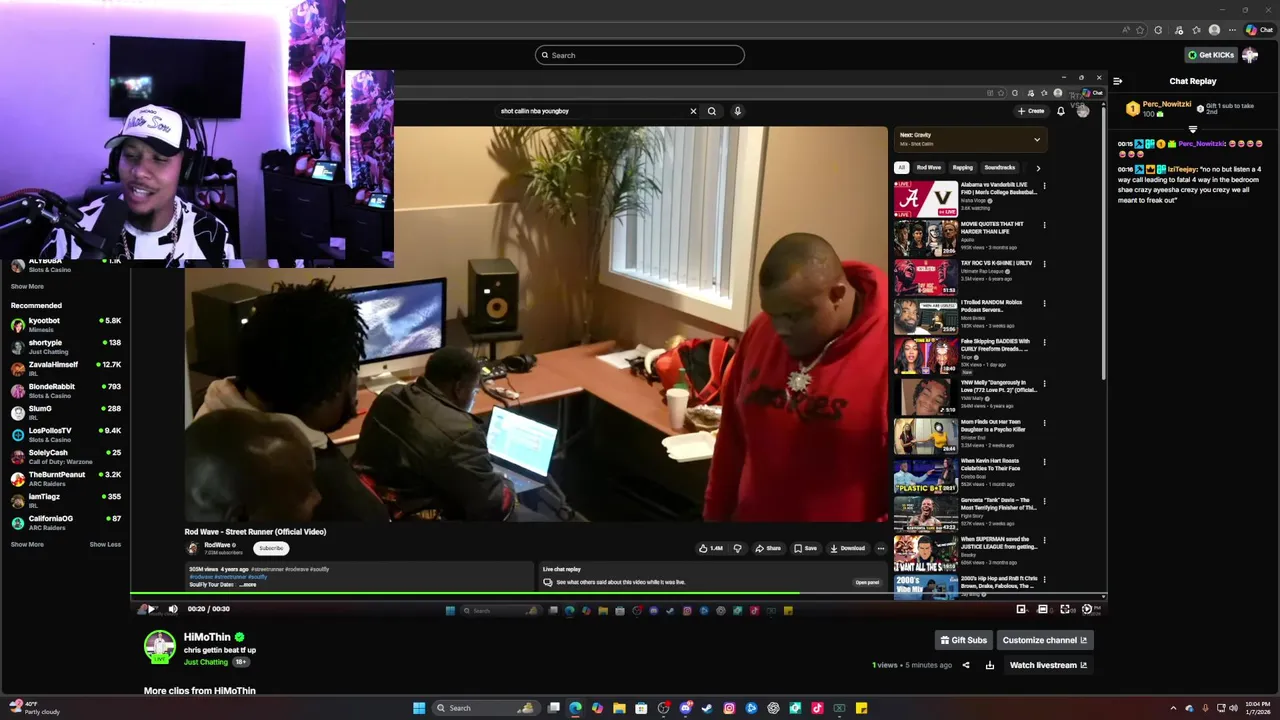
Task: Click the filter chips next arrow in video
Action: (x=1037, y=168)
